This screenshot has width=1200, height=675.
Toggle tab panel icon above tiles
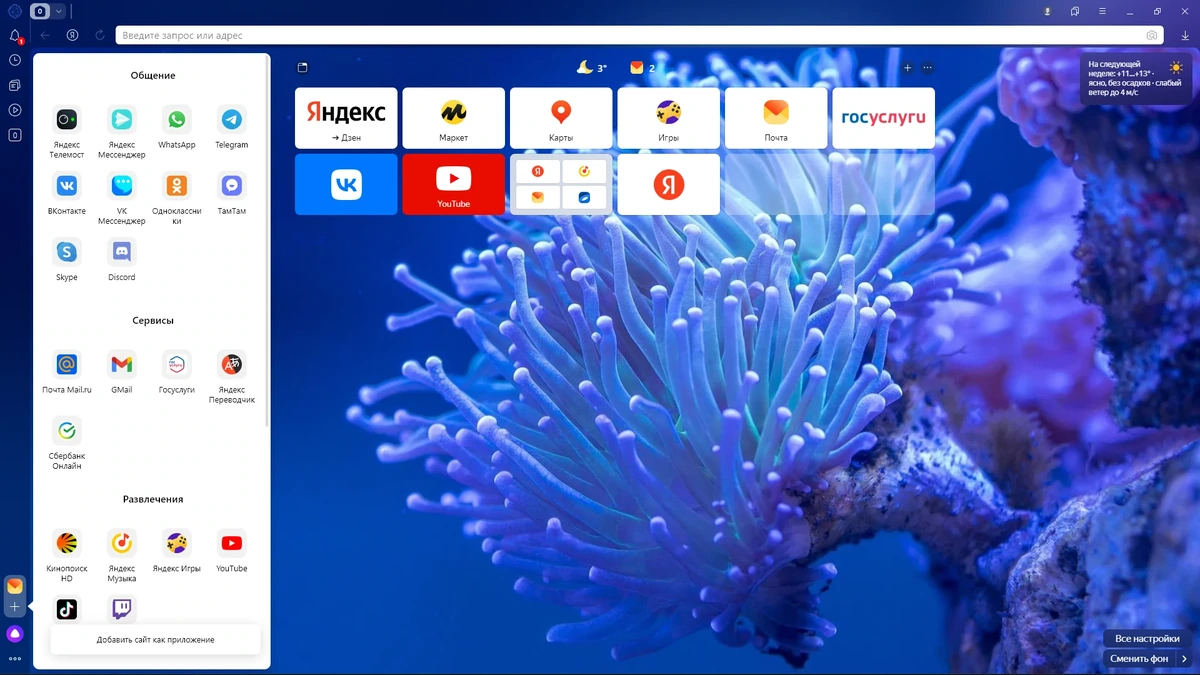point(303,68)
